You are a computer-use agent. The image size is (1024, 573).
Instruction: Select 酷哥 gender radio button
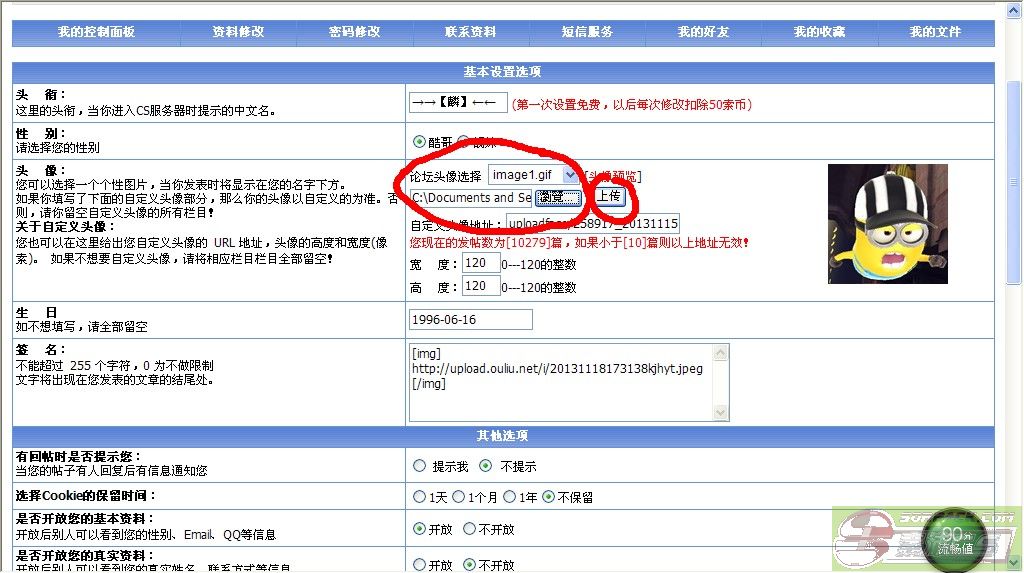[x=420, y=142]
